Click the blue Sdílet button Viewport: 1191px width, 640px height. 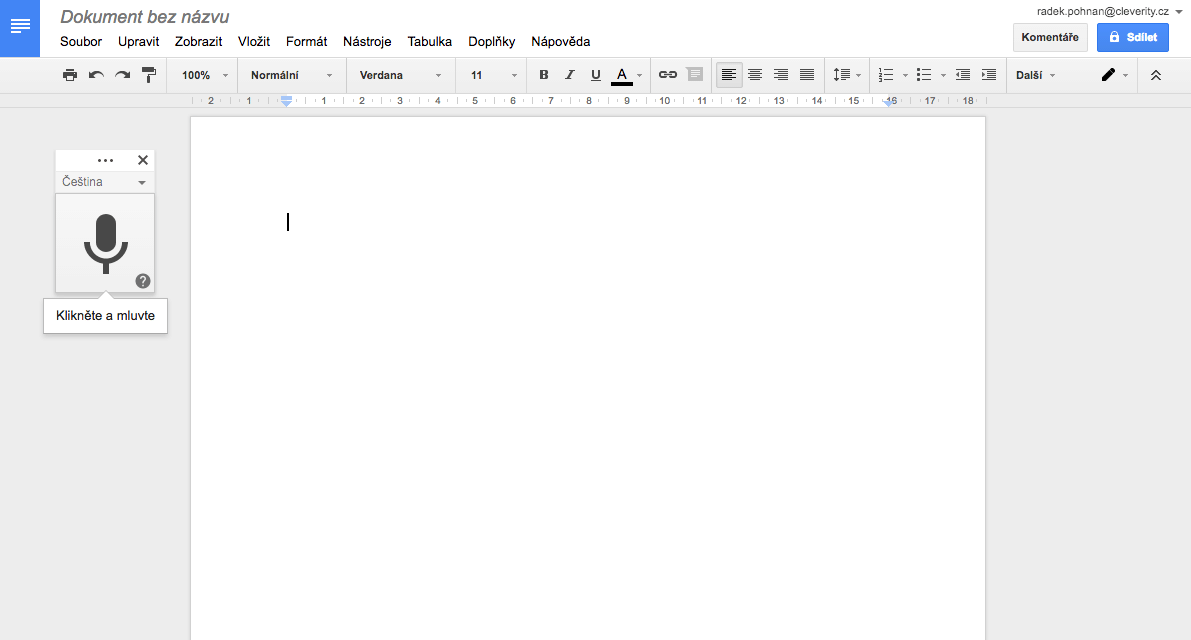pos(1132,37)
